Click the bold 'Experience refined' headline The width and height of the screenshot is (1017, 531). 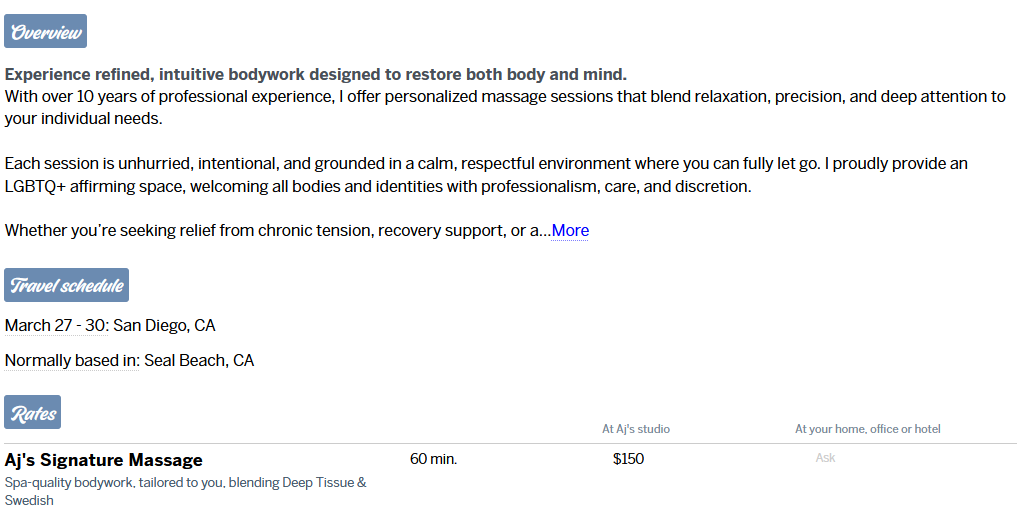[315, 75]
